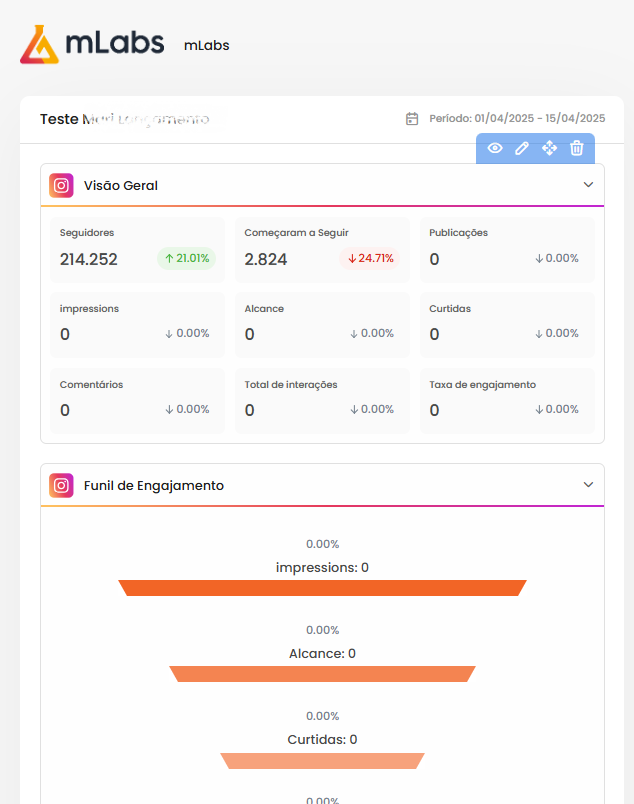Toggle report visibility with the eye icon
Image resolution: width=634 pixels, height=804 pixels.
[x=494, y=148]
